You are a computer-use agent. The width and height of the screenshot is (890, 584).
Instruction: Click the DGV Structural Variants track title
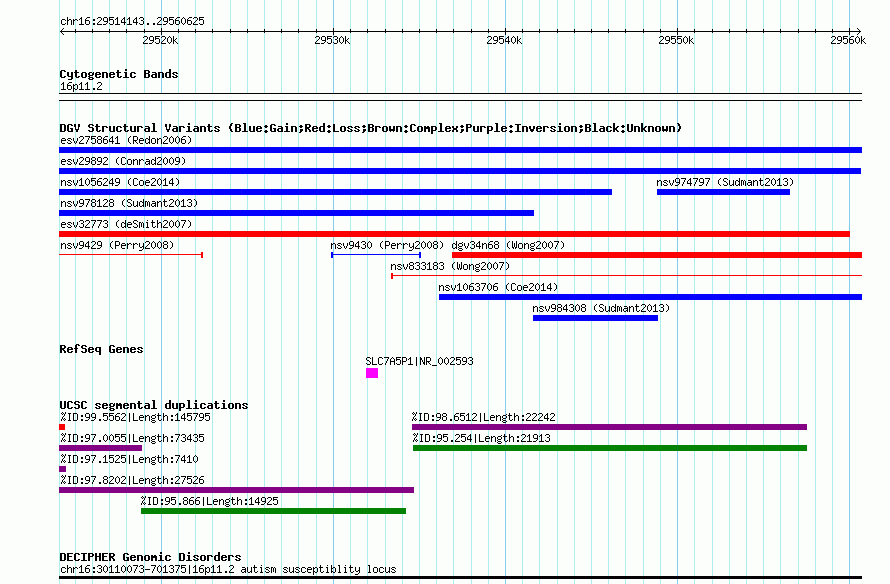pos(371,128)
